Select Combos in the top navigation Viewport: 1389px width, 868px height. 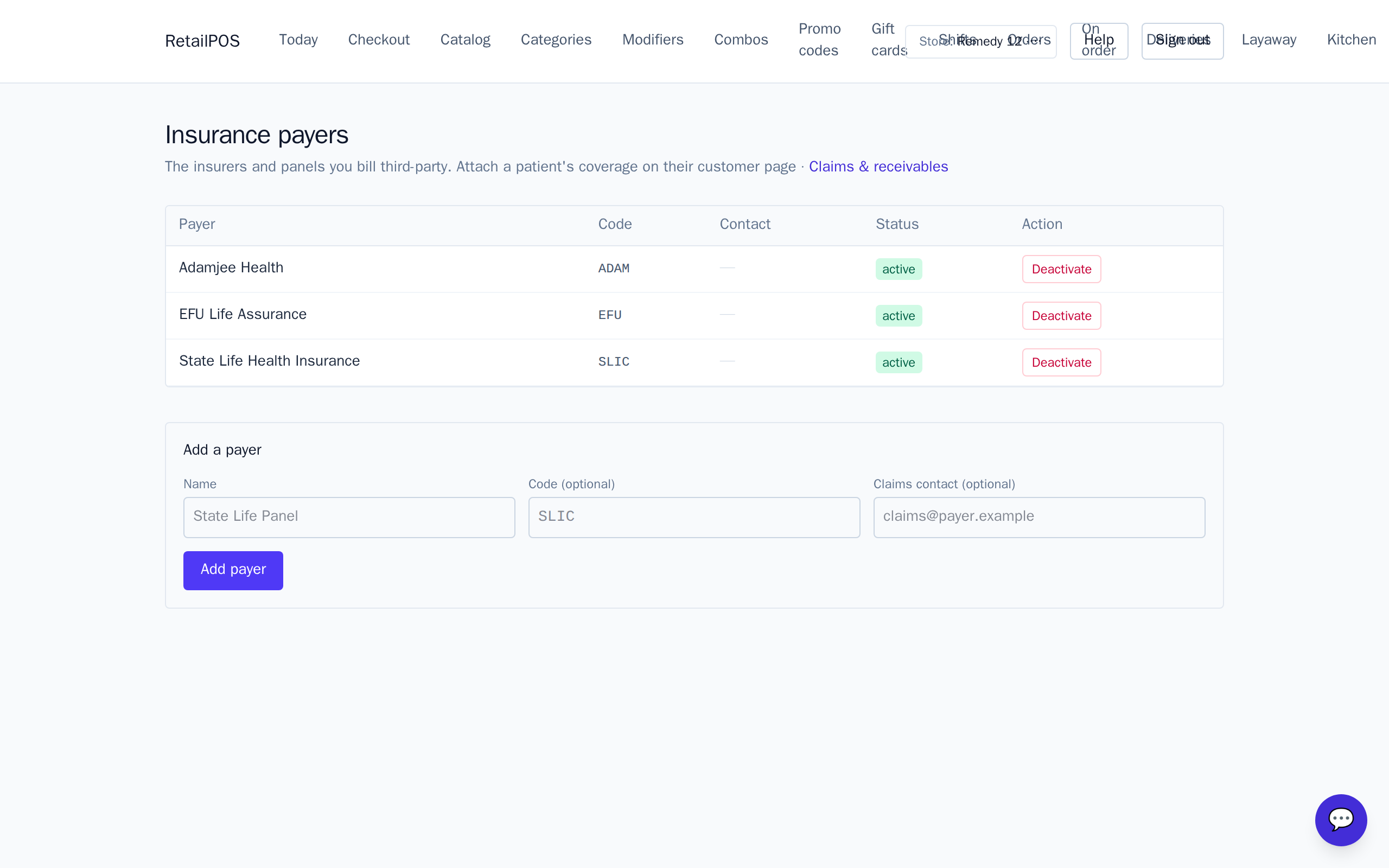pos(741,40)
